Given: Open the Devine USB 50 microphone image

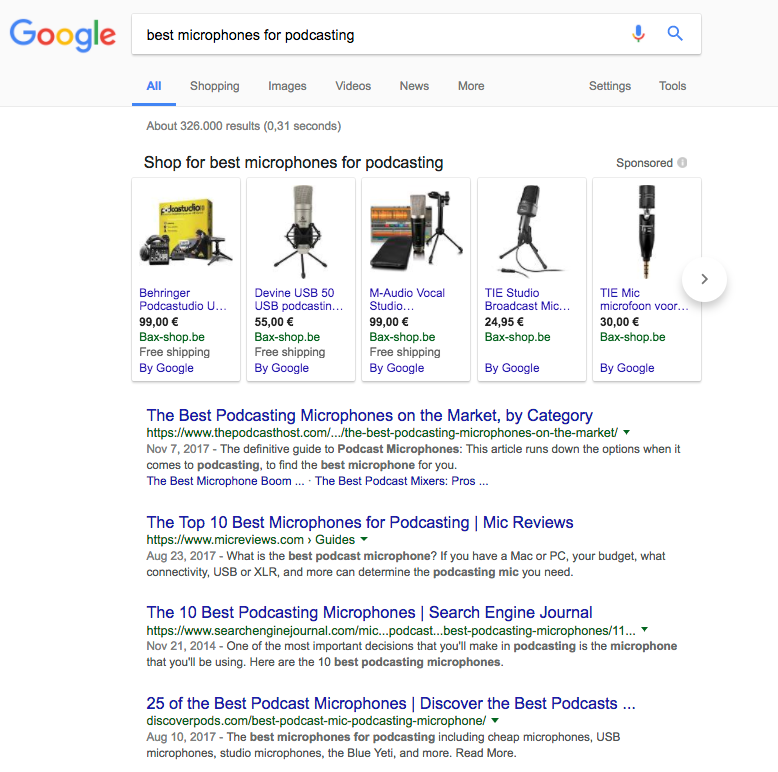Looking at the screenshot, I should click(x=301, y=232).
